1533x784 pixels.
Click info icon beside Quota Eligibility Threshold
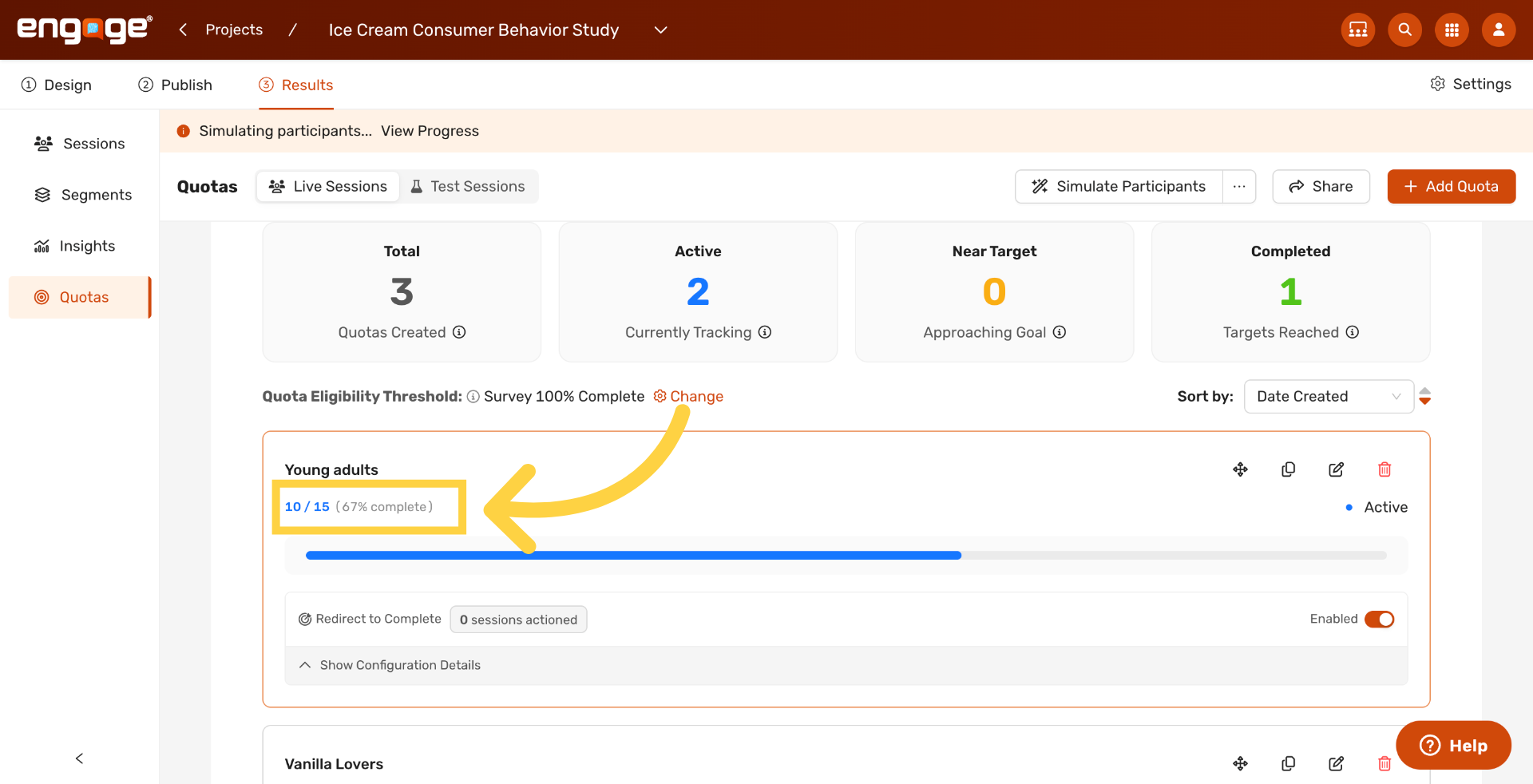[x=473, y=397]
